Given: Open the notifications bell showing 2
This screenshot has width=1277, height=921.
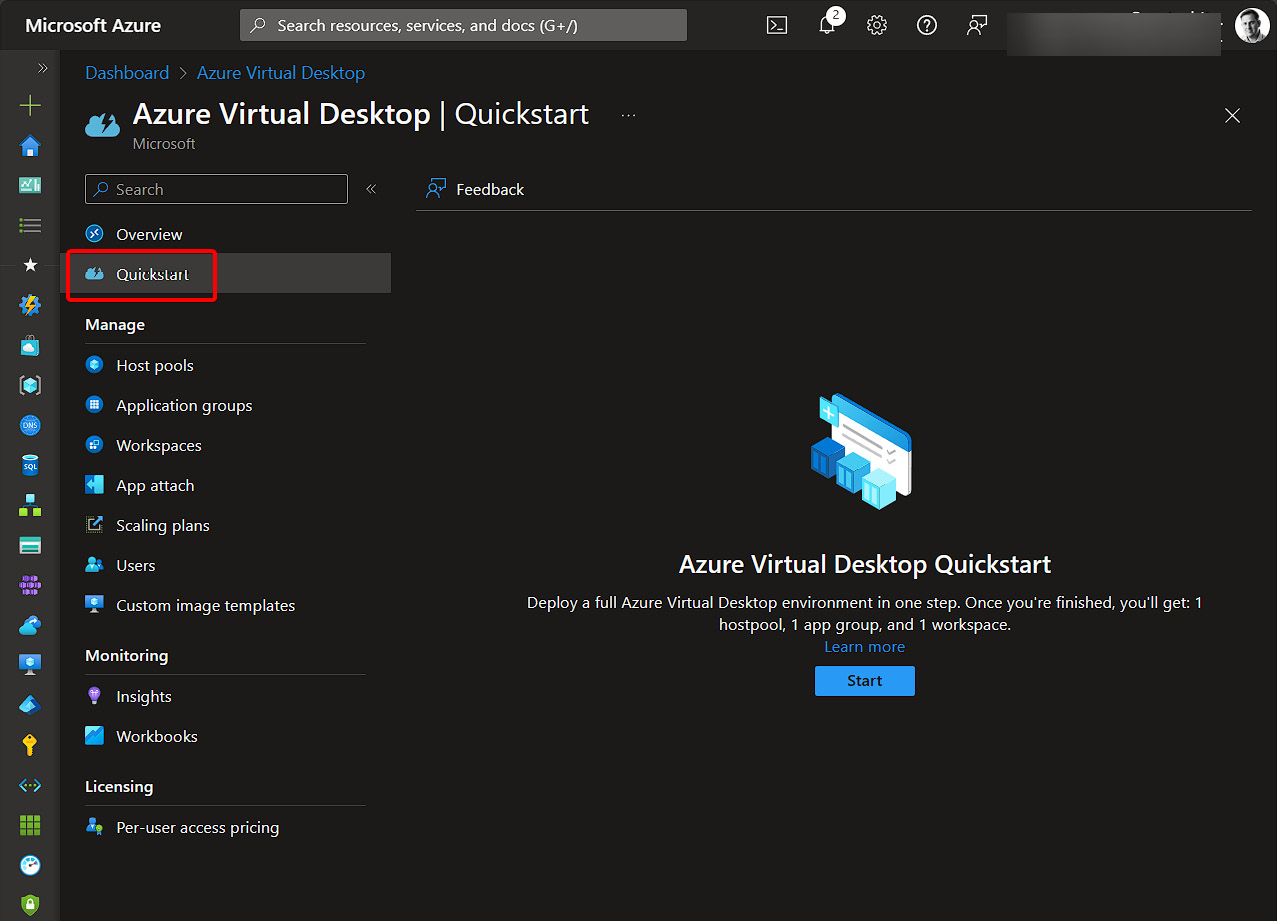Looking at the screenshot, I should tap(828, 24).
